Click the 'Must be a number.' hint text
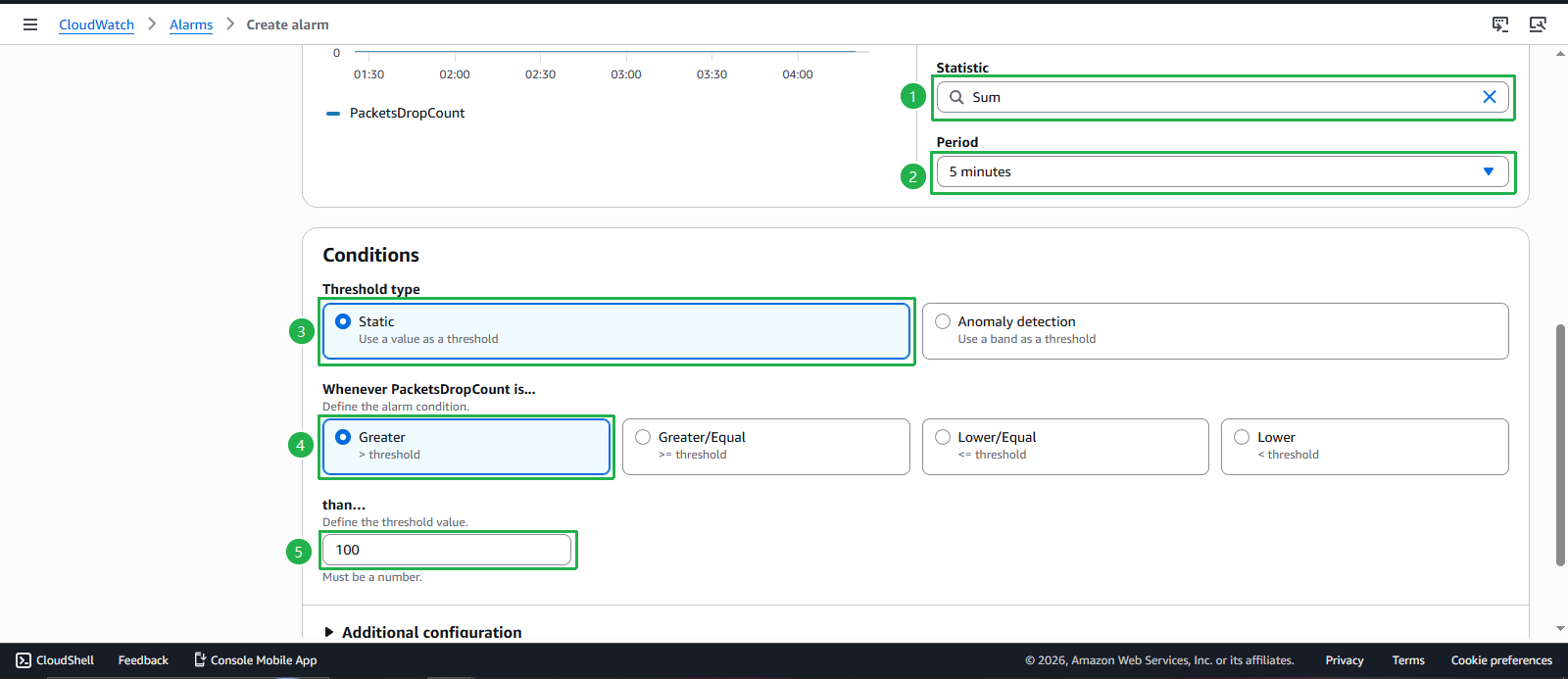 click(372, 577)
